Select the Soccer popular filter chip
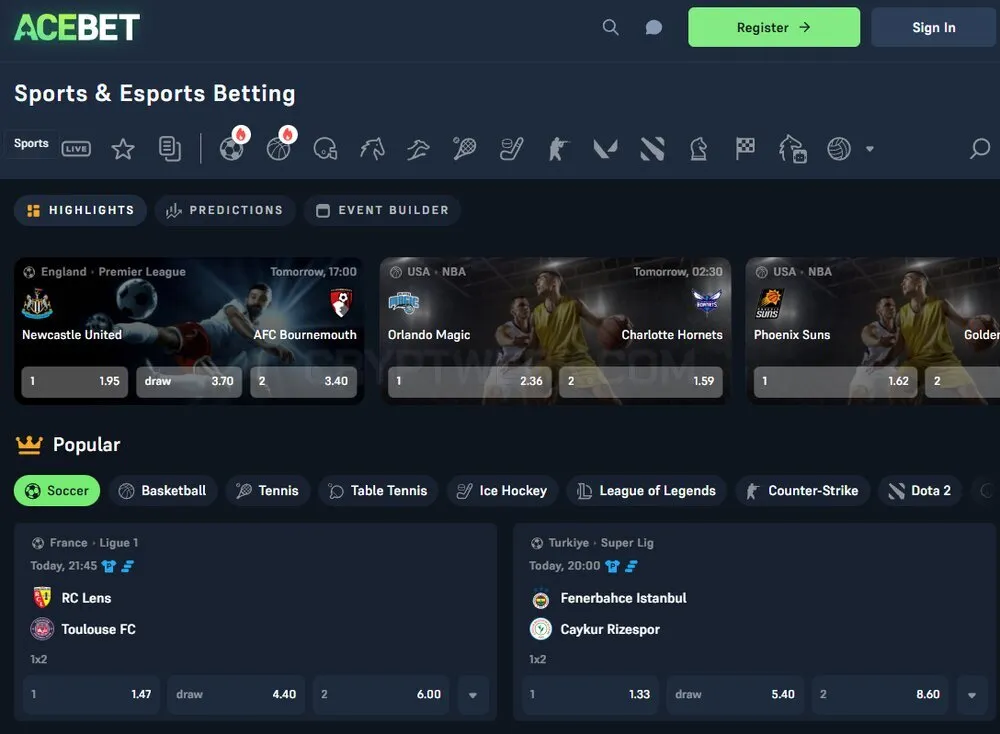1000x734 pixels. click(57, 490)
